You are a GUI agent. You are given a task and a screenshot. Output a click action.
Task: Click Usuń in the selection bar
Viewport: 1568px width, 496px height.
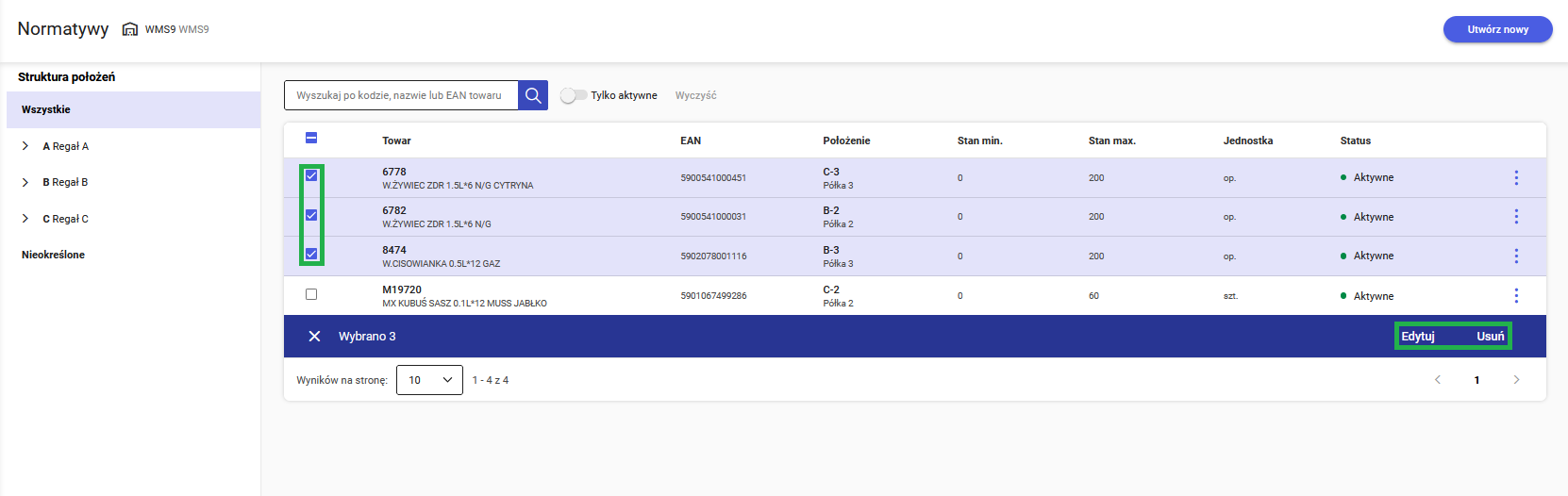[x=1491, y=337]
